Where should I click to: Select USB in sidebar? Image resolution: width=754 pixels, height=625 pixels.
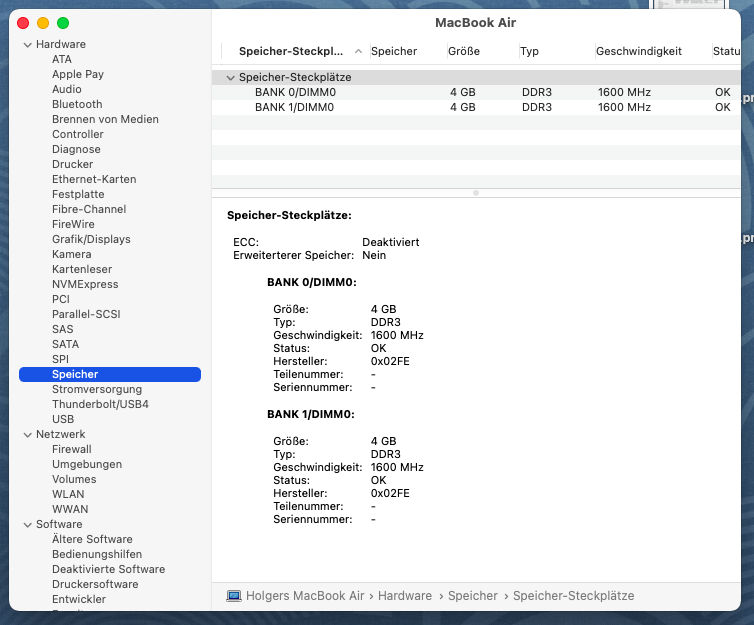(63, 419)
